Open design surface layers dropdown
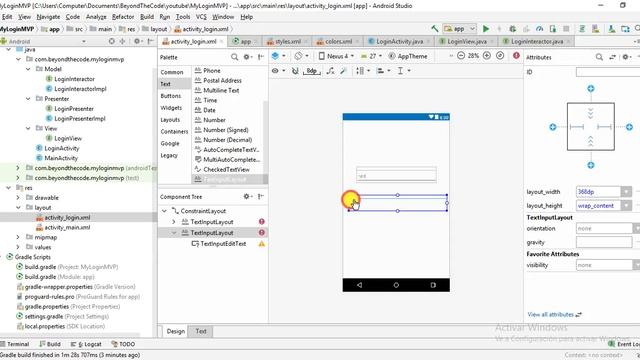640x360 pixels. pyautogui.click(x=278, y=56)
